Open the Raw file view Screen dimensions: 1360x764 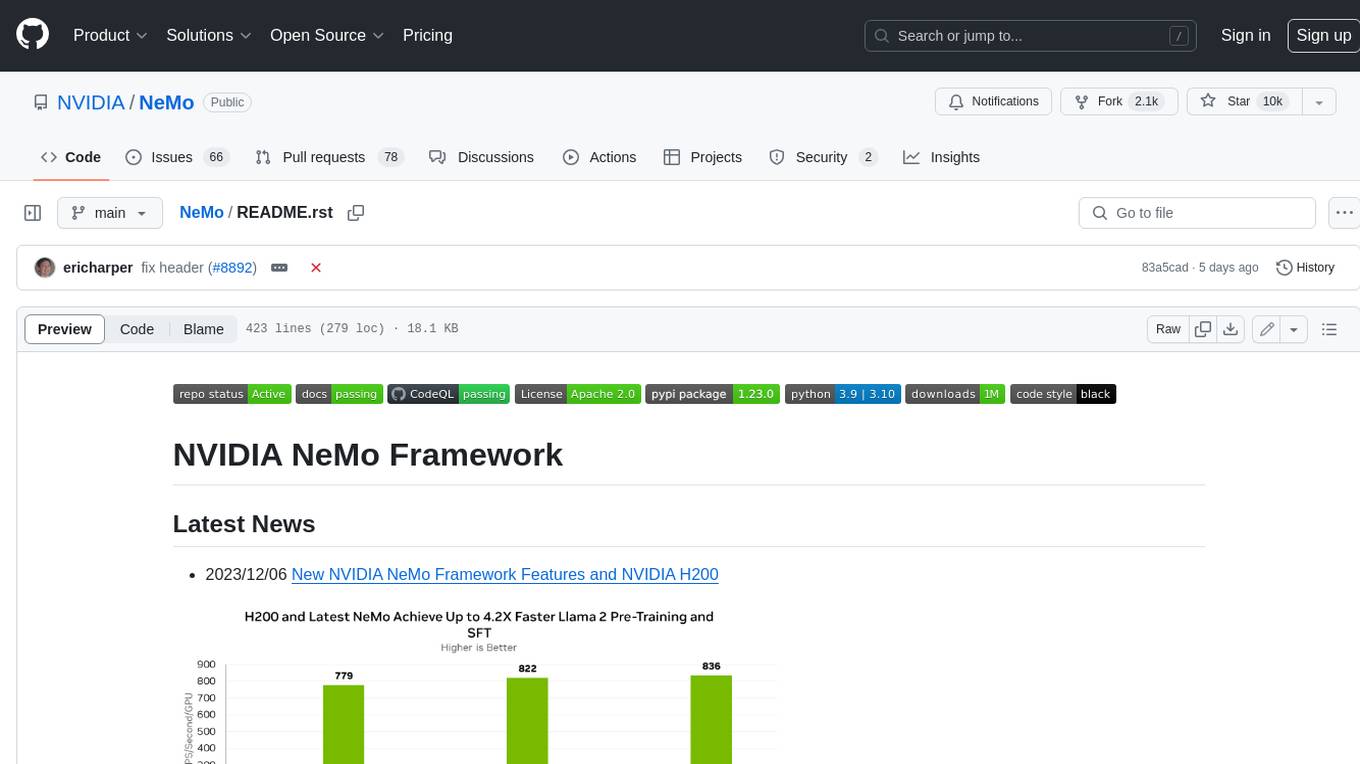click(1168, 329)
